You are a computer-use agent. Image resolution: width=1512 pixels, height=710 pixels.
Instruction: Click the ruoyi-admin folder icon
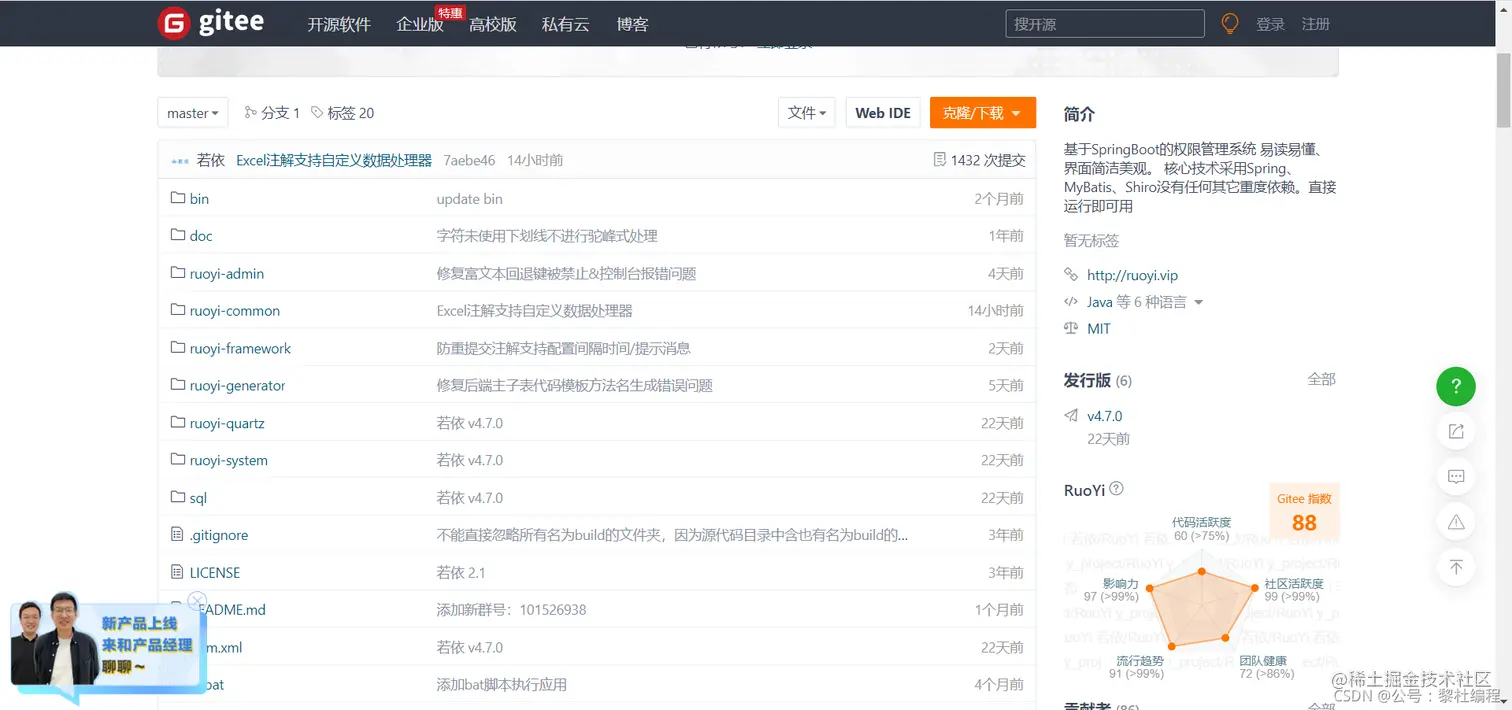click(x=178, y=273)
